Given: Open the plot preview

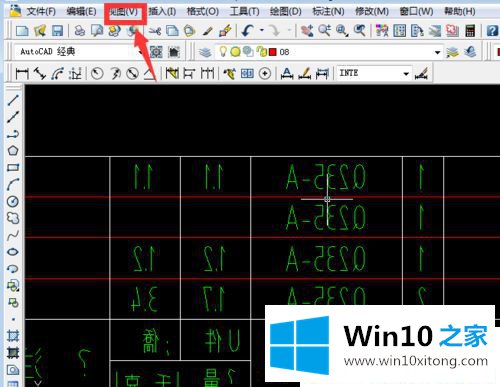Looking at the screenshot, I should click(x=97, y=31).
